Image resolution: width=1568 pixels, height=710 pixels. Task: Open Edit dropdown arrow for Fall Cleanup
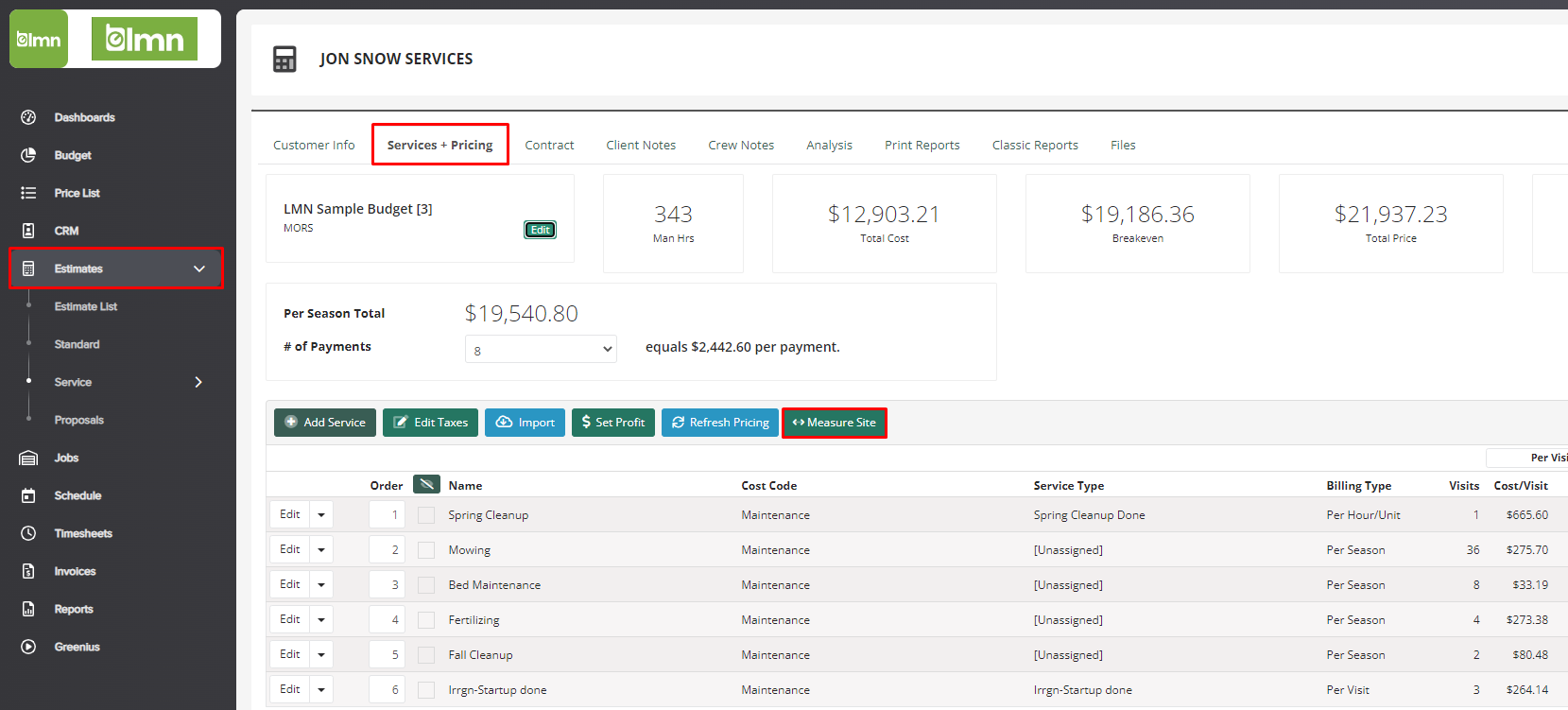[321, 655]
